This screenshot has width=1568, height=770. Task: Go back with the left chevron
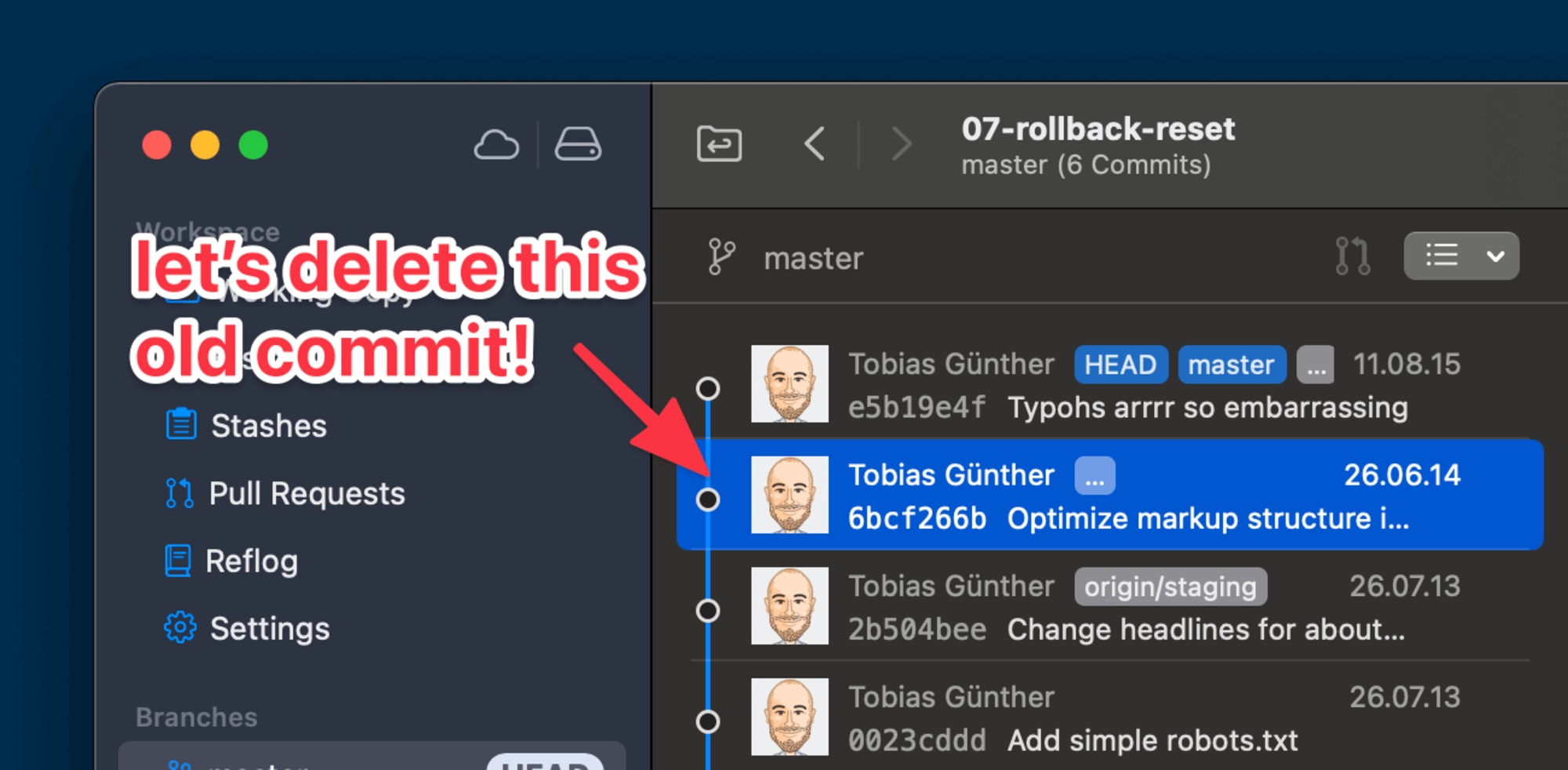(815, 144)
